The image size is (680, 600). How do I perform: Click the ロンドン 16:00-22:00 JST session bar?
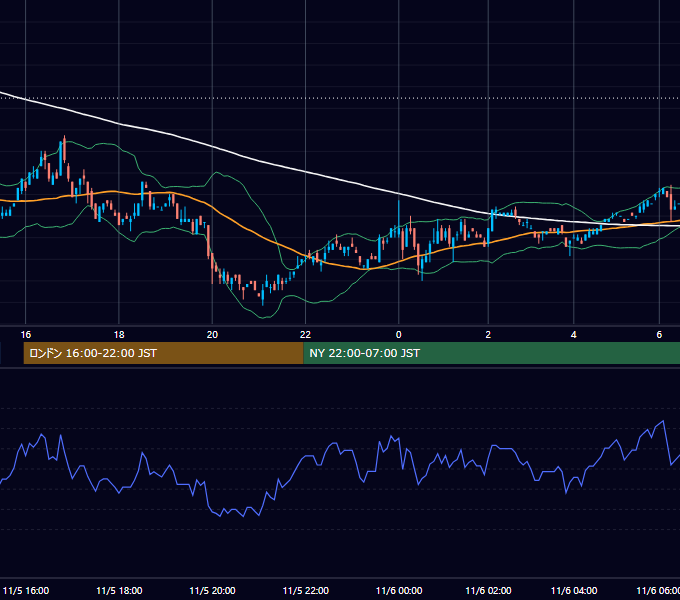163,353
